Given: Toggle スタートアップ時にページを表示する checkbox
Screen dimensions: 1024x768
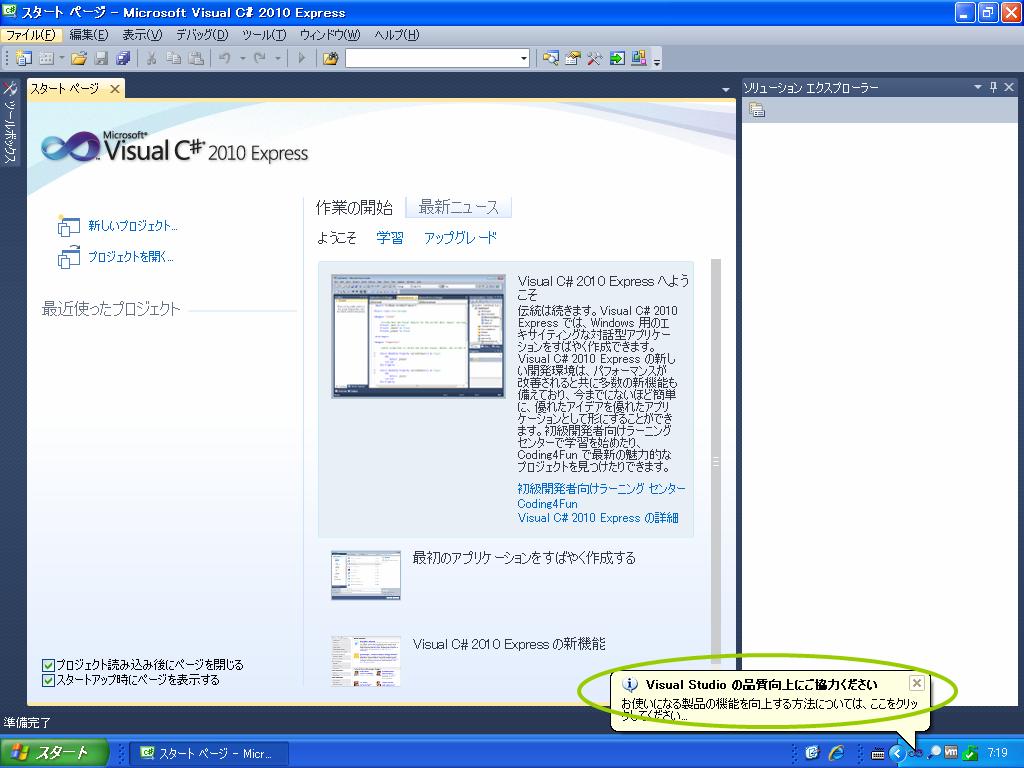Looking at the screenshot, I should (x=48, y=680).
